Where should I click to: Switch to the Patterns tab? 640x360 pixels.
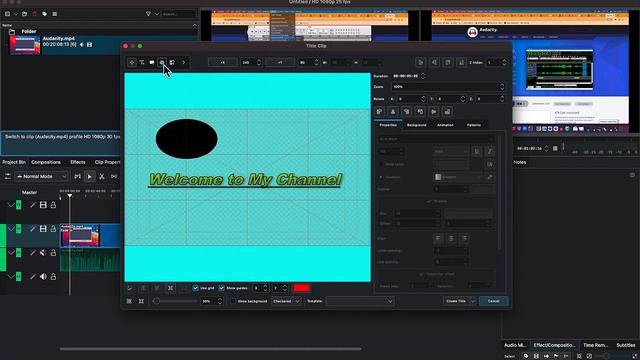tap(474, 125)
